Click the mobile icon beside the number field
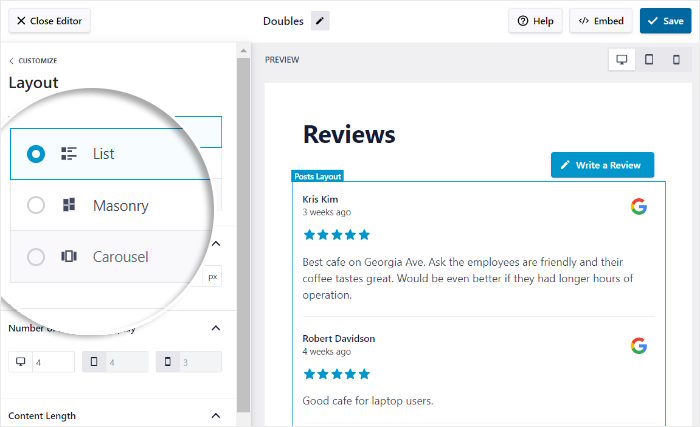 pyautogui.click(x=168, y=362)
